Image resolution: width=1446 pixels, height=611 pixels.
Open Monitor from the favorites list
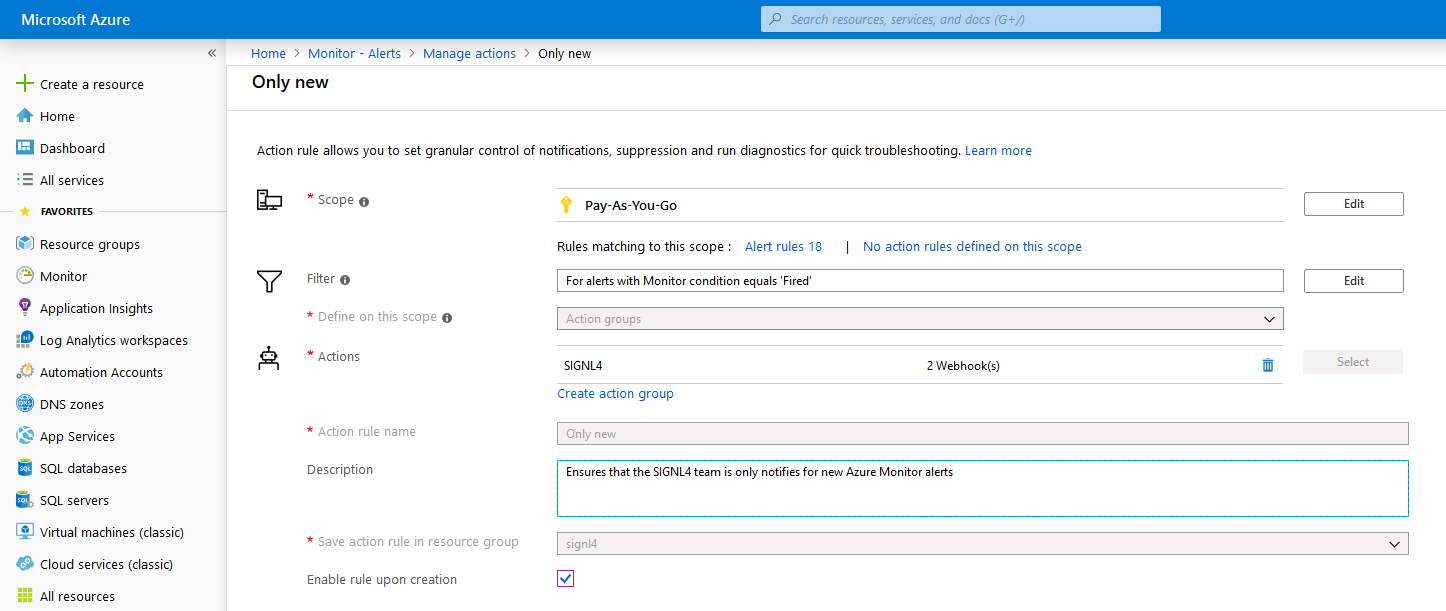pyautogui.click(x=63, y=277)
